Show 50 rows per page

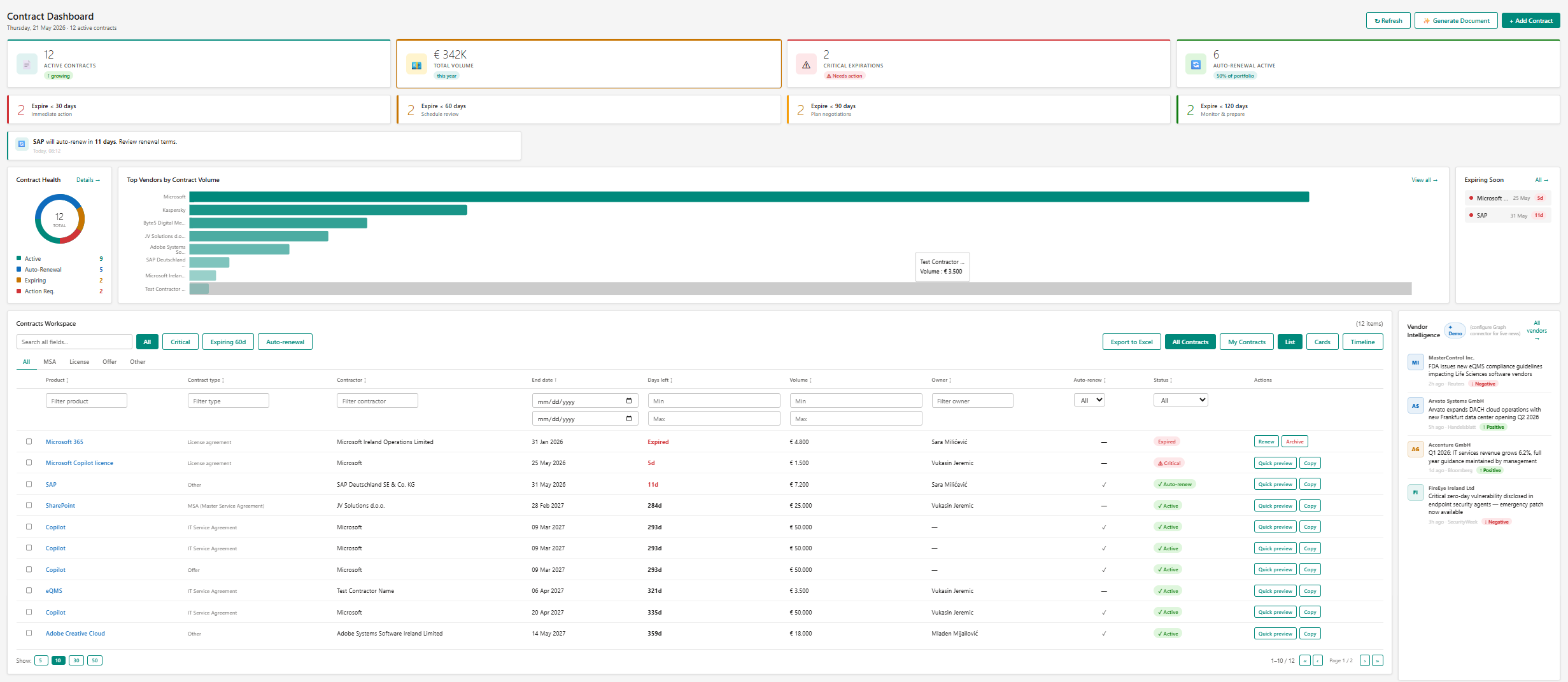(x=95, y=660)
